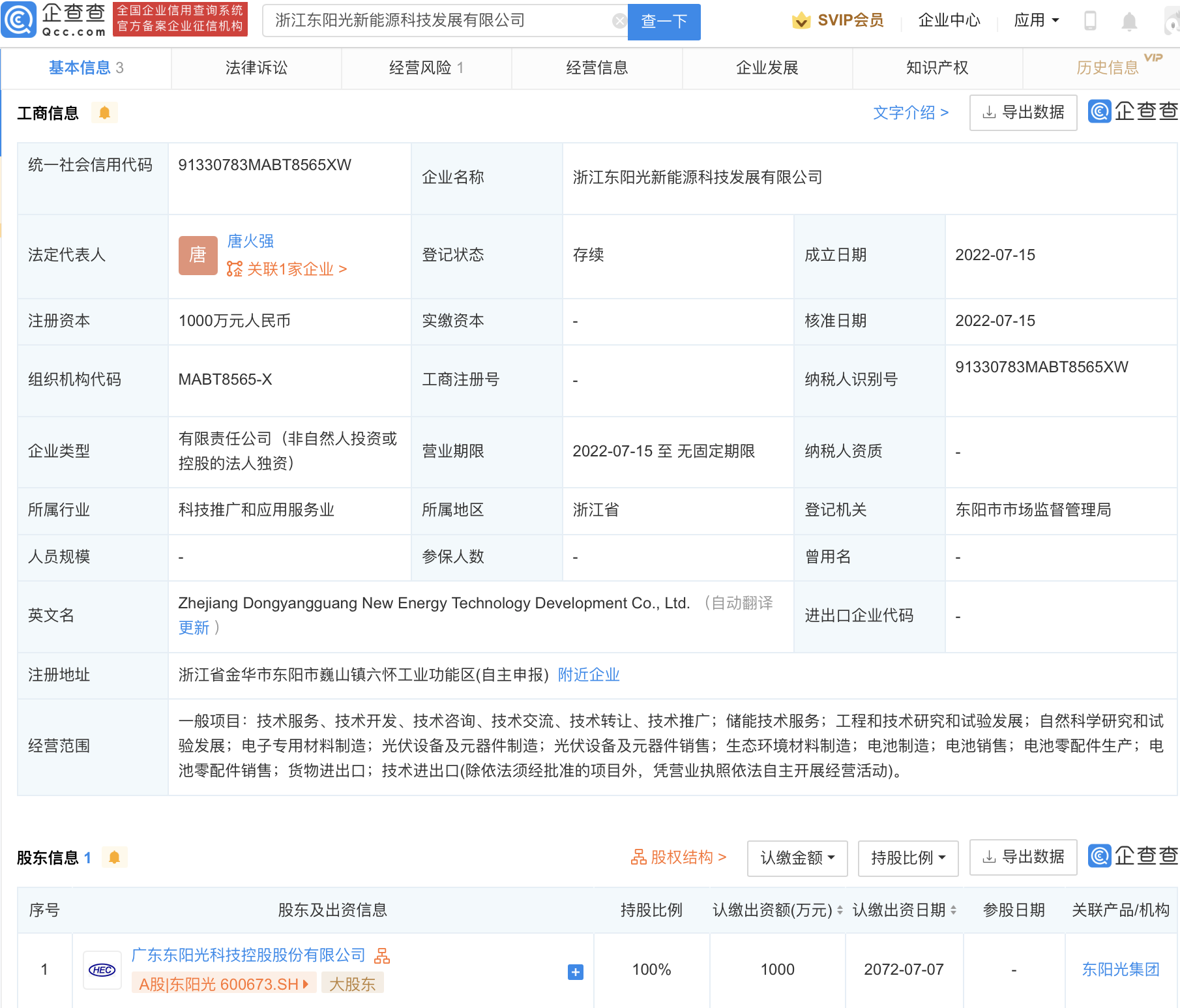Open the SVIP crown membership icon

[801, 21]
